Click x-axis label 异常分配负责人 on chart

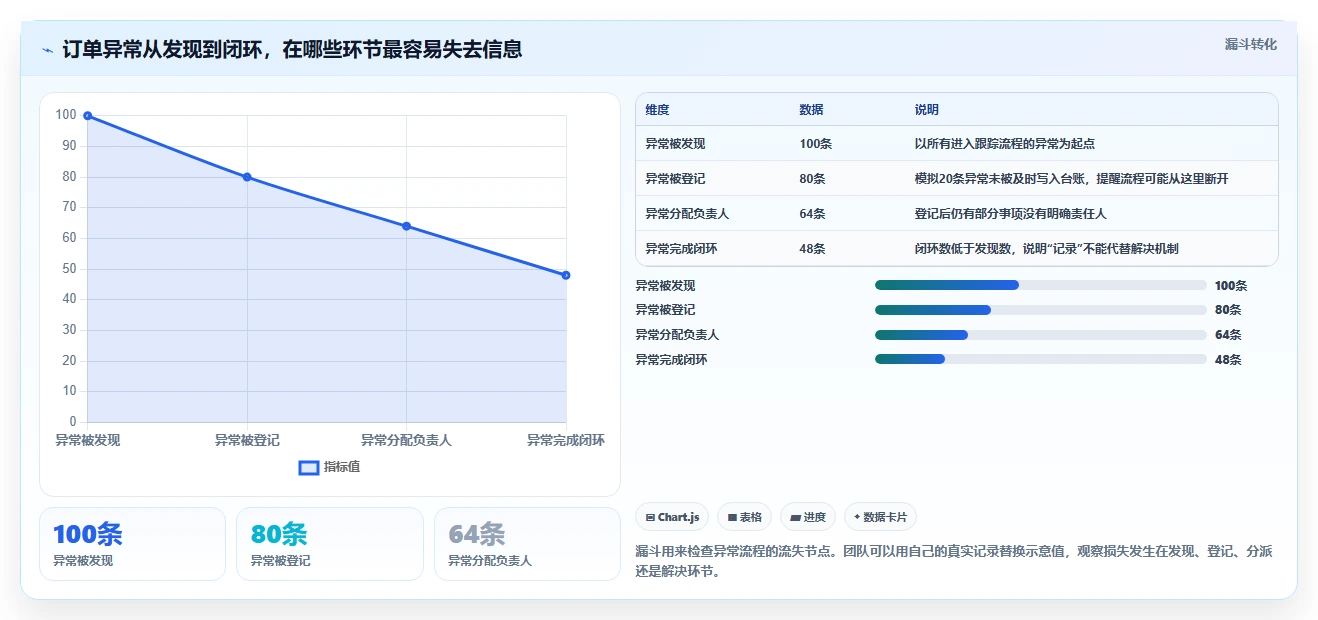pos(406,440)
